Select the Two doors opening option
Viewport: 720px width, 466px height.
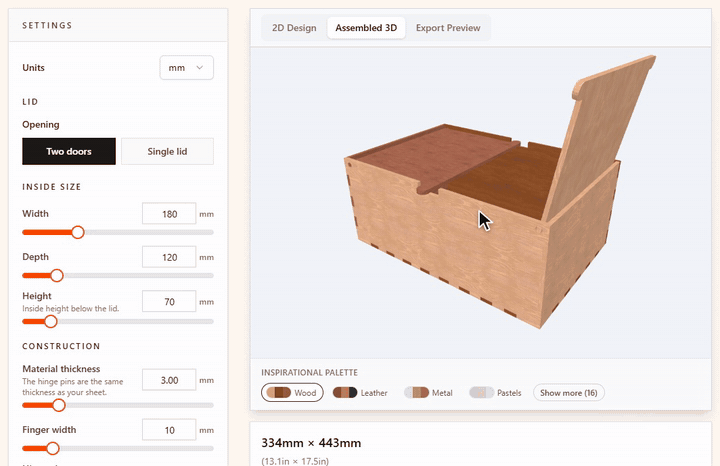69,152
